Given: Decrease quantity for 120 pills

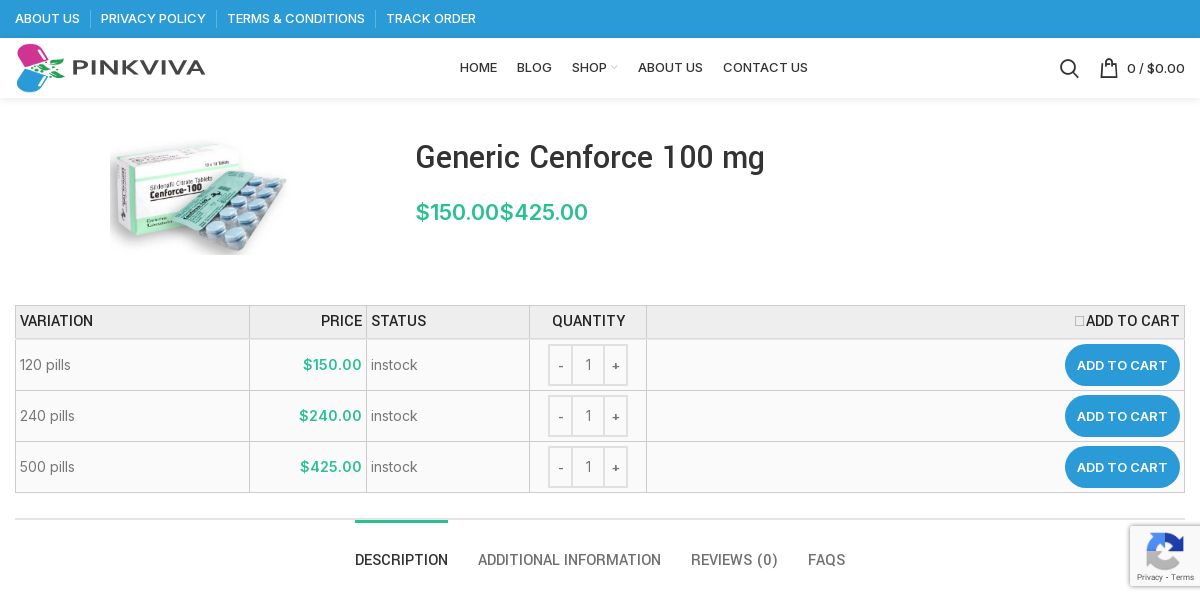Looking at the screenshot, I should [561, 365].
